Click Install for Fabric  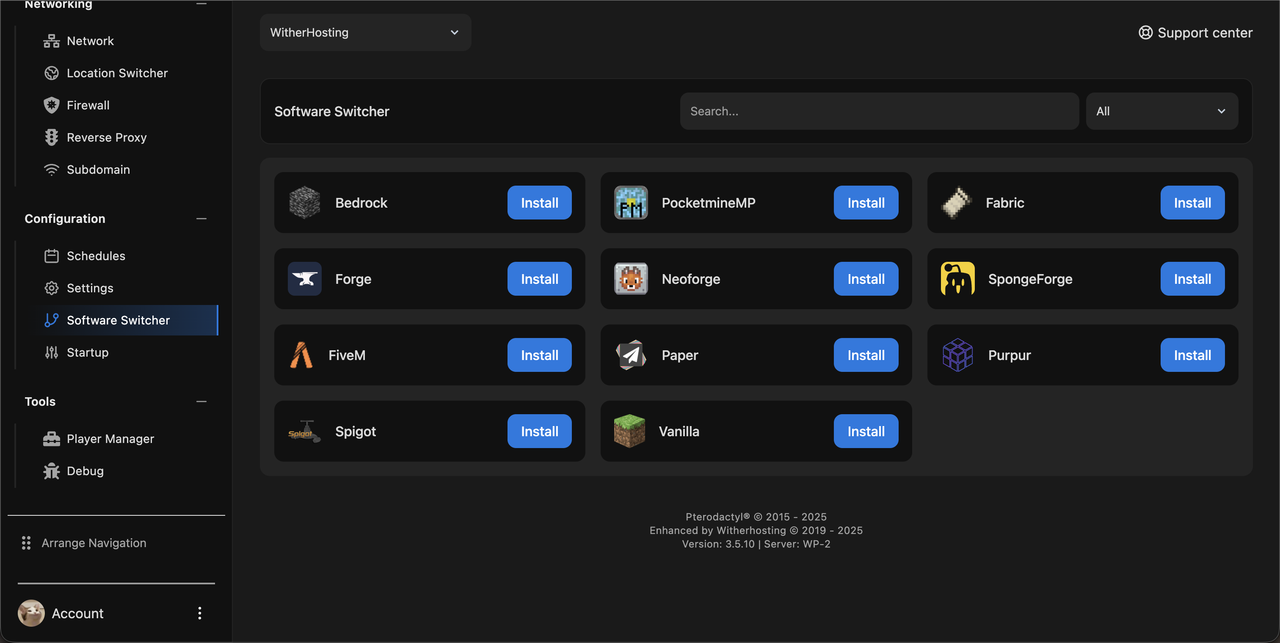point(1192,203)
